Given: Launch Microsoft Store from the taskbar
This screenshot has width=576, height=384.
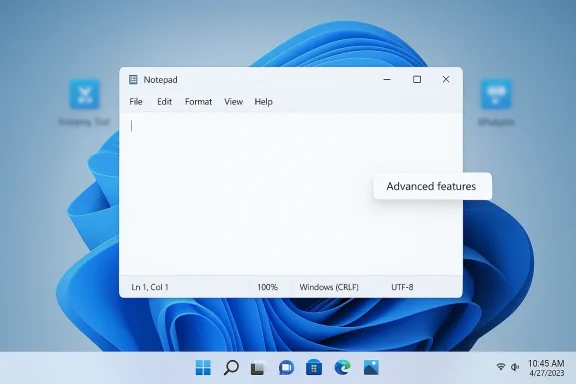Looking at the screenshot, I should click(314, 367).
